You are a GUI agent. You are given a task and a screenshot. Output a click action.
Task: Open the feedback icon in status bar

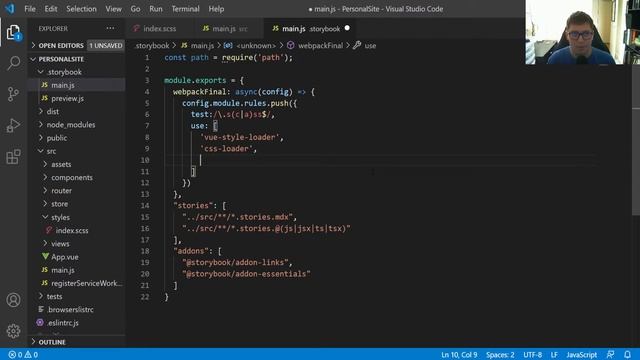click(x=610, y=355)
